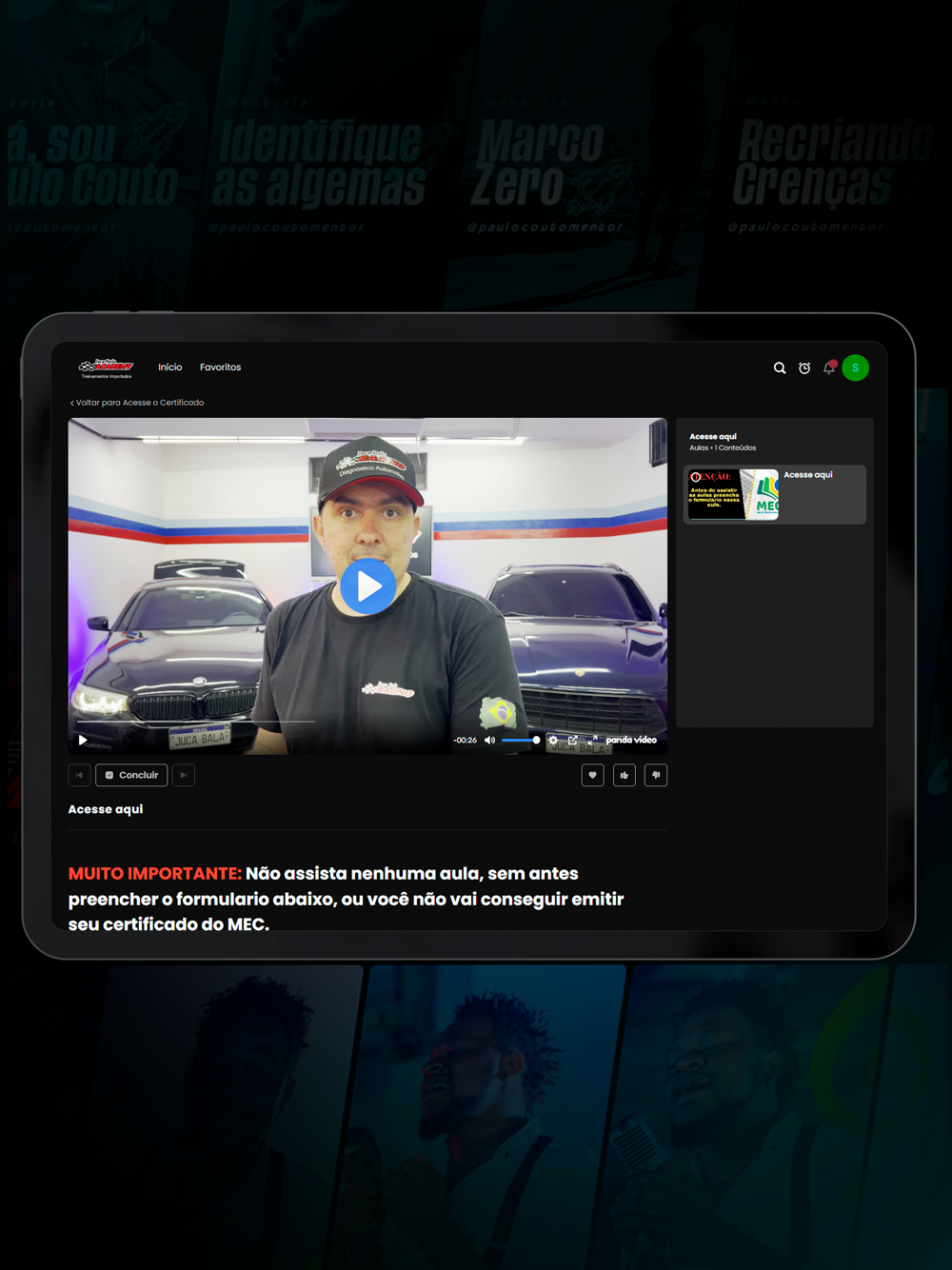
Task: Open the search magnifier icon
Action: tap(780, 367)
